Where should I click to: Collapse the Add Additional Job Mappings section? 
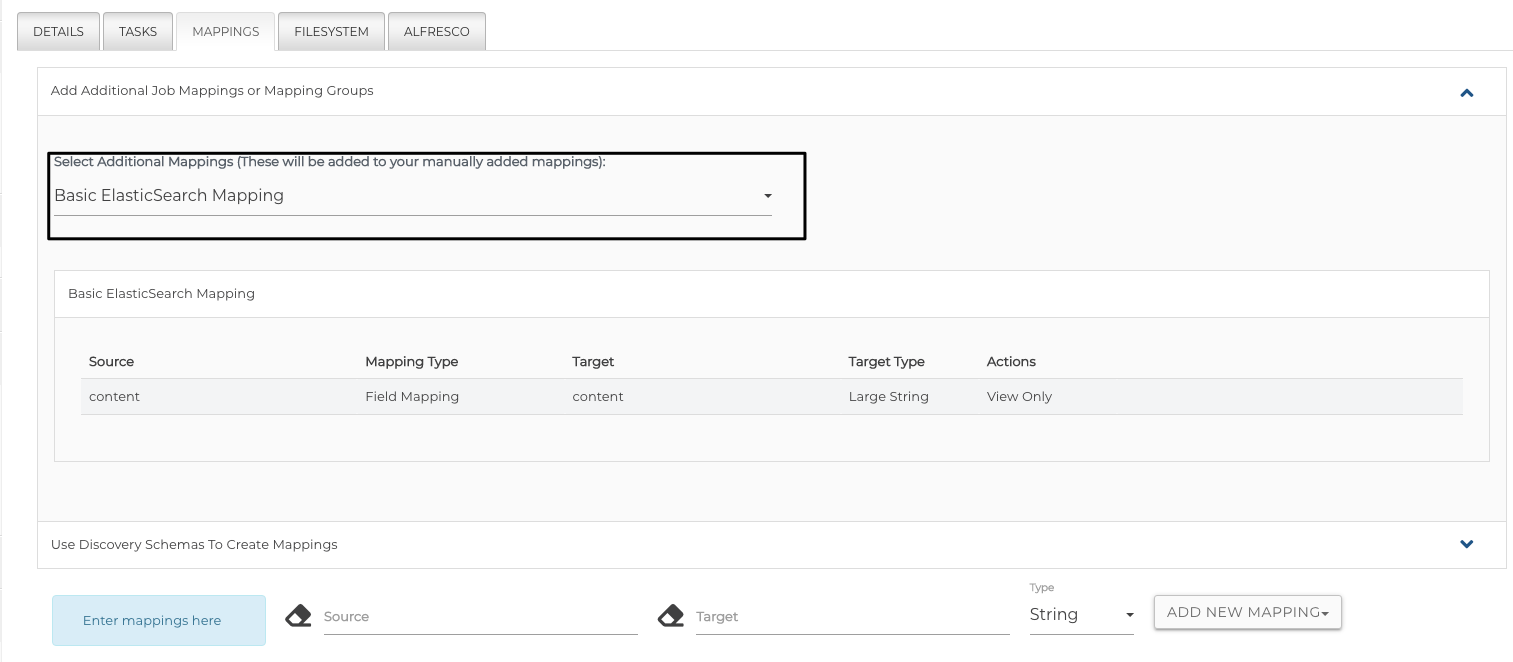tap(1466, 92)
